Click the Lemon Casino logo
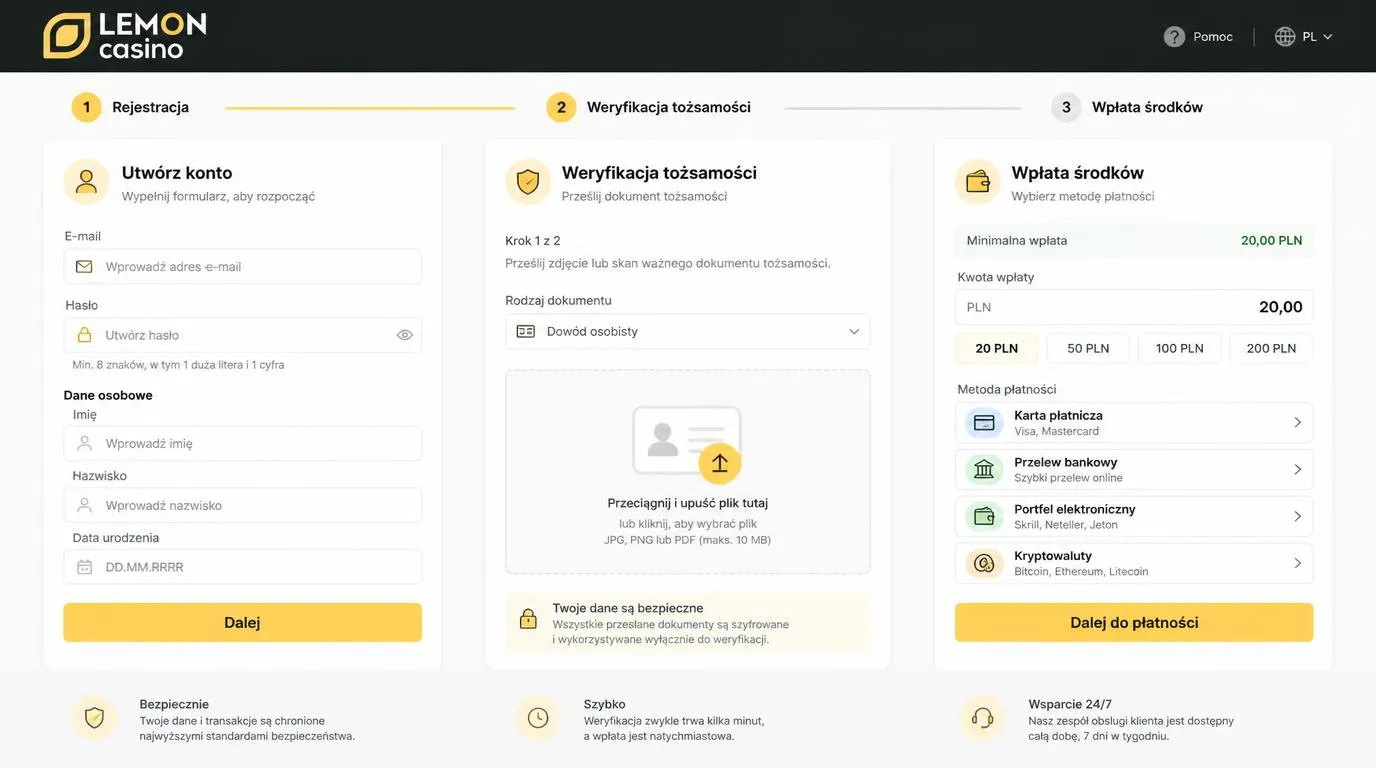Image resolution: width=1376 pixels, height=768 pixels. [x=125, y=35]
